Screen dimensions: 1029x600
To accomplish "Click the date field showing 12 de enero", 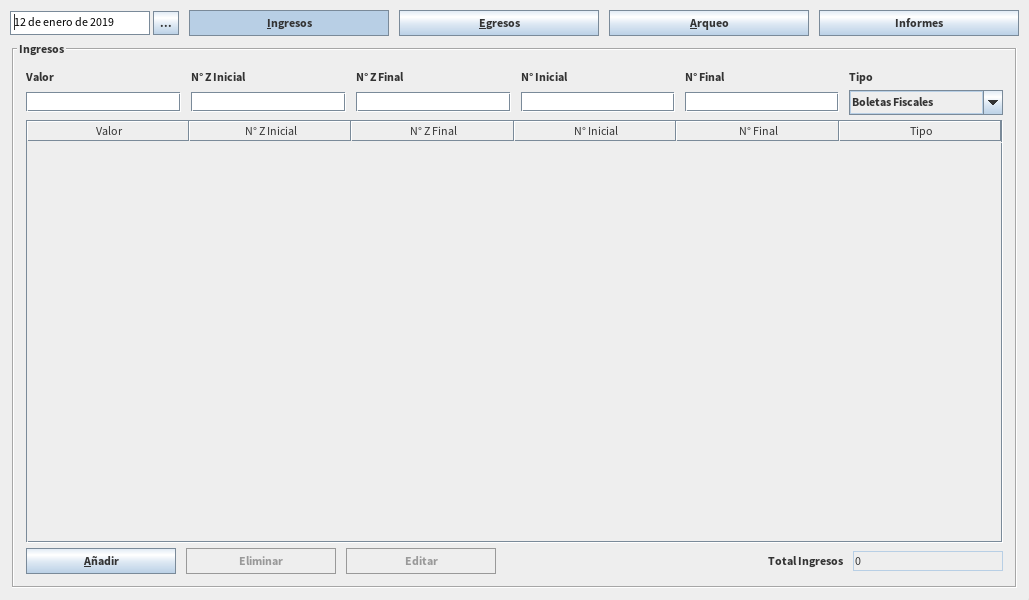I will (80, 23).
